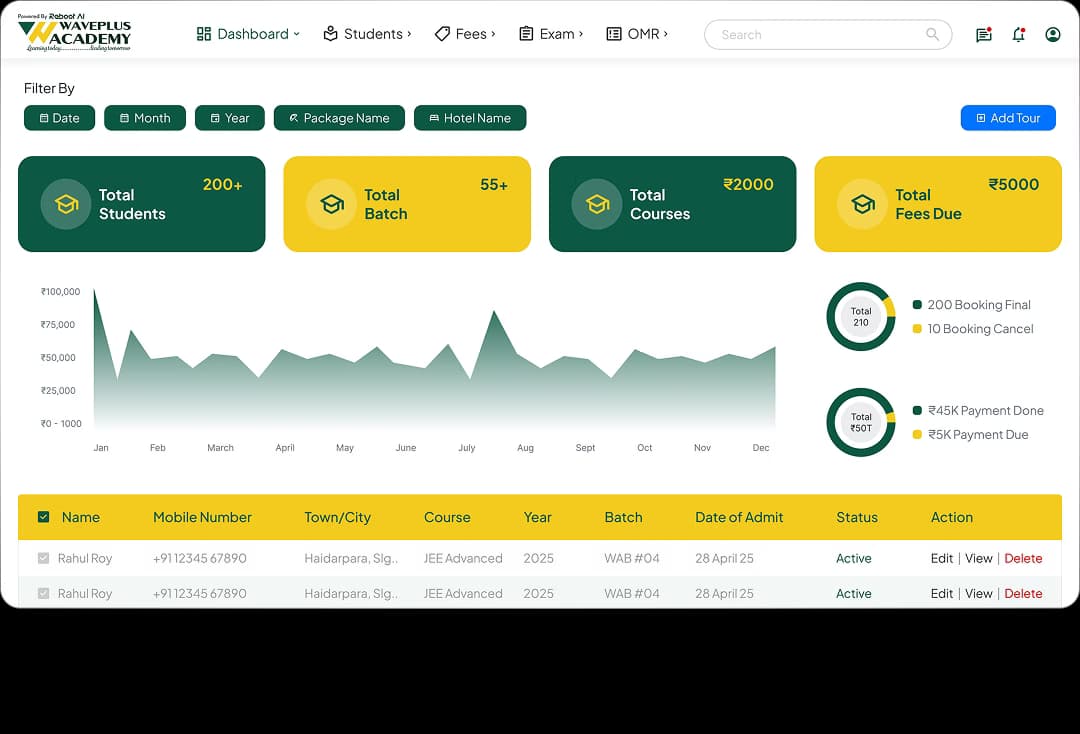Click the Total Students graduation cap icon
This screenshot has height=734, width=1080.
65,204
